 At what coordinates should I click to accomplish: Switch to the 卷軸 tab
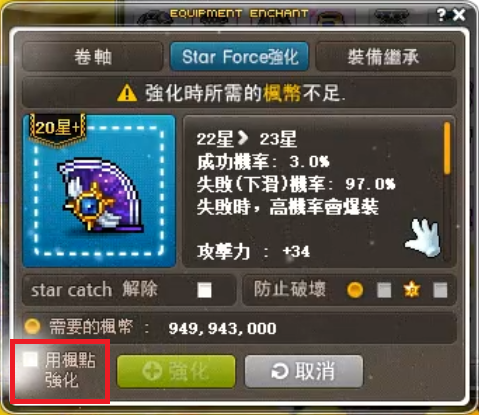click(93, 56)
